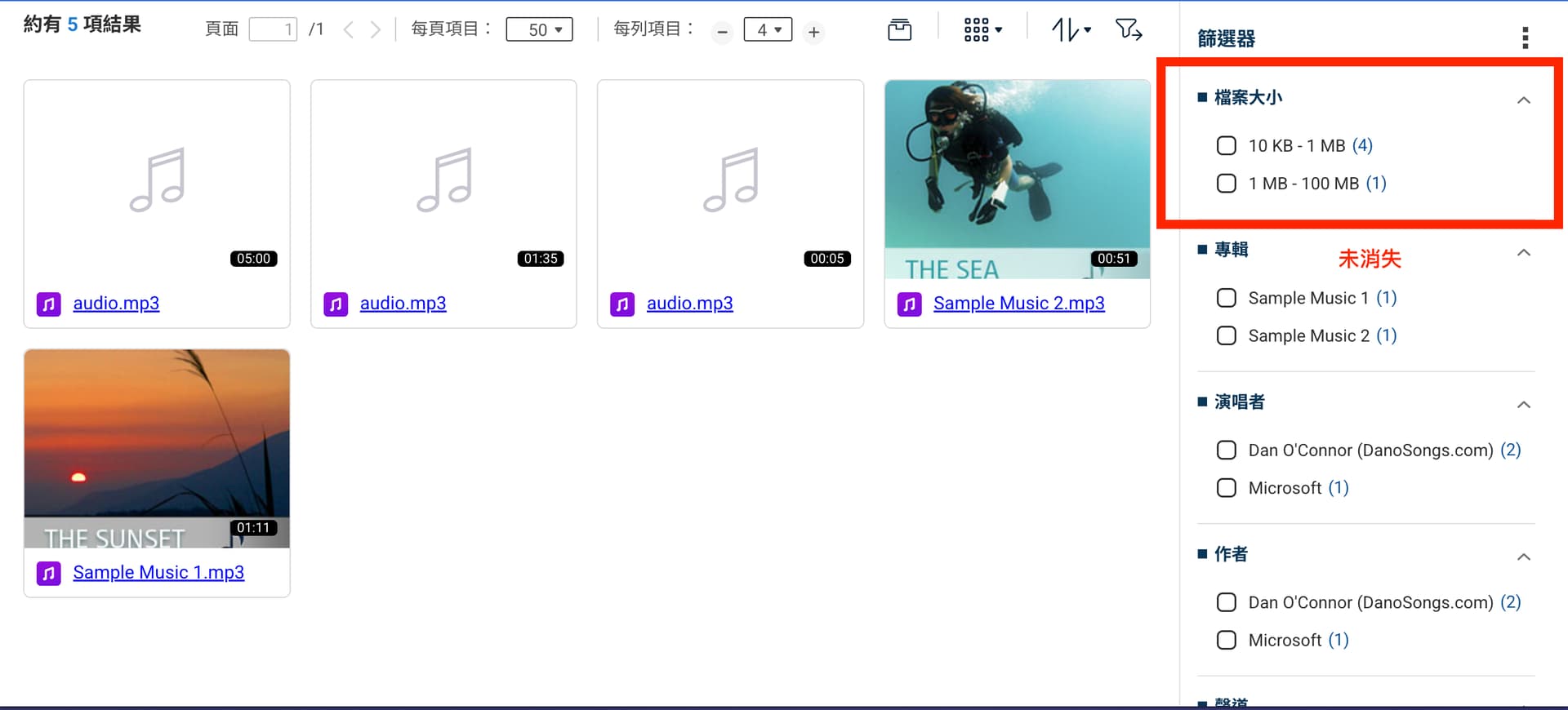Collapse the 檔案大小 filter section
This screenshot has width=1568, height=710.
(x=1523, y=100)
